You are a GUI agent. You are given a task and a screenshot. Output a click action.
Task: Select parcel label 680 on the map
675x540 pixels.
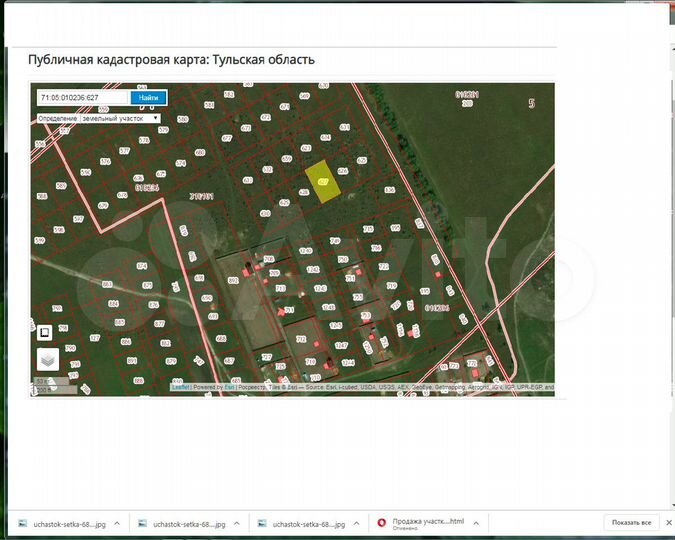click(x=200, y=152)
